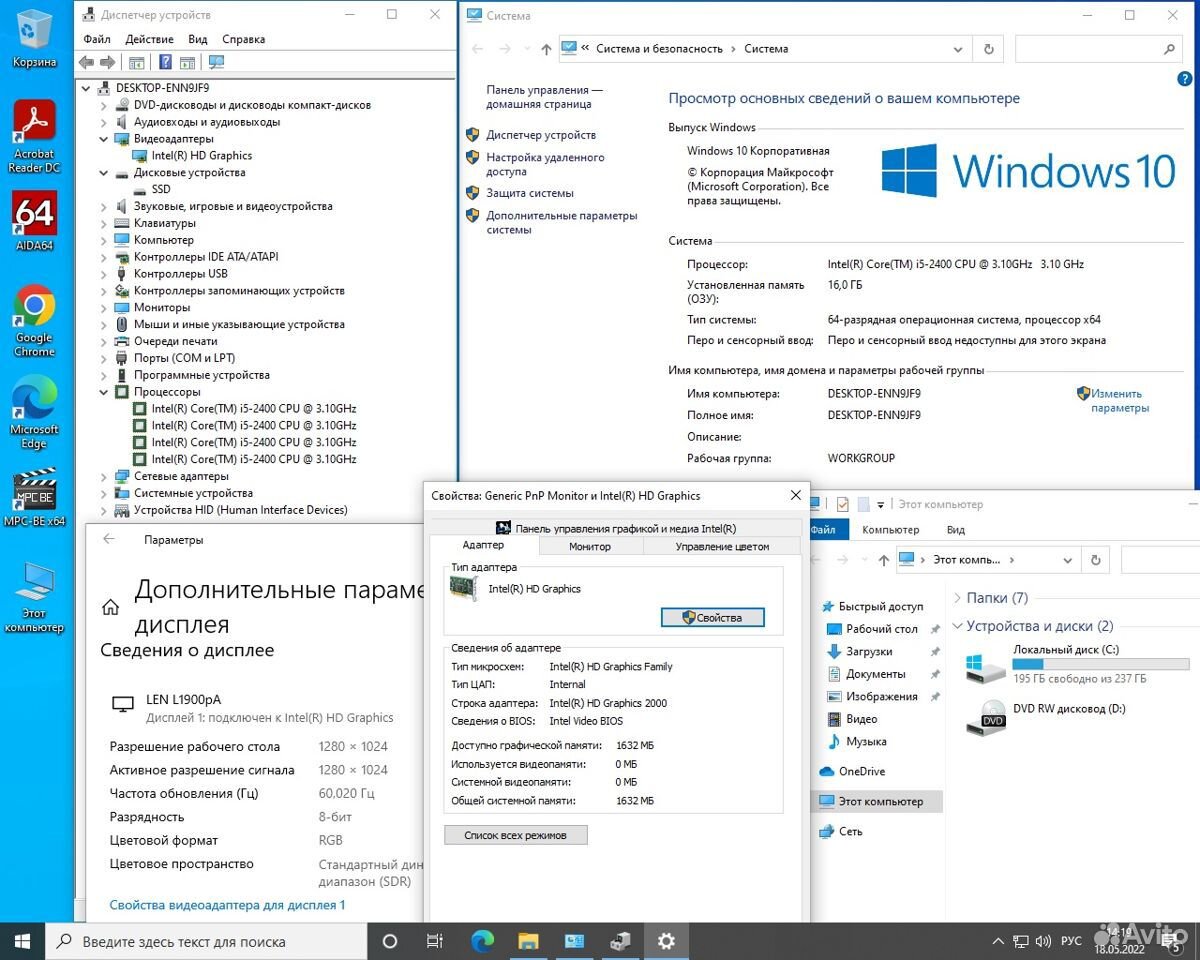
Task: Expand Мониторы node in Device Manager
Action: click(104, 307)
